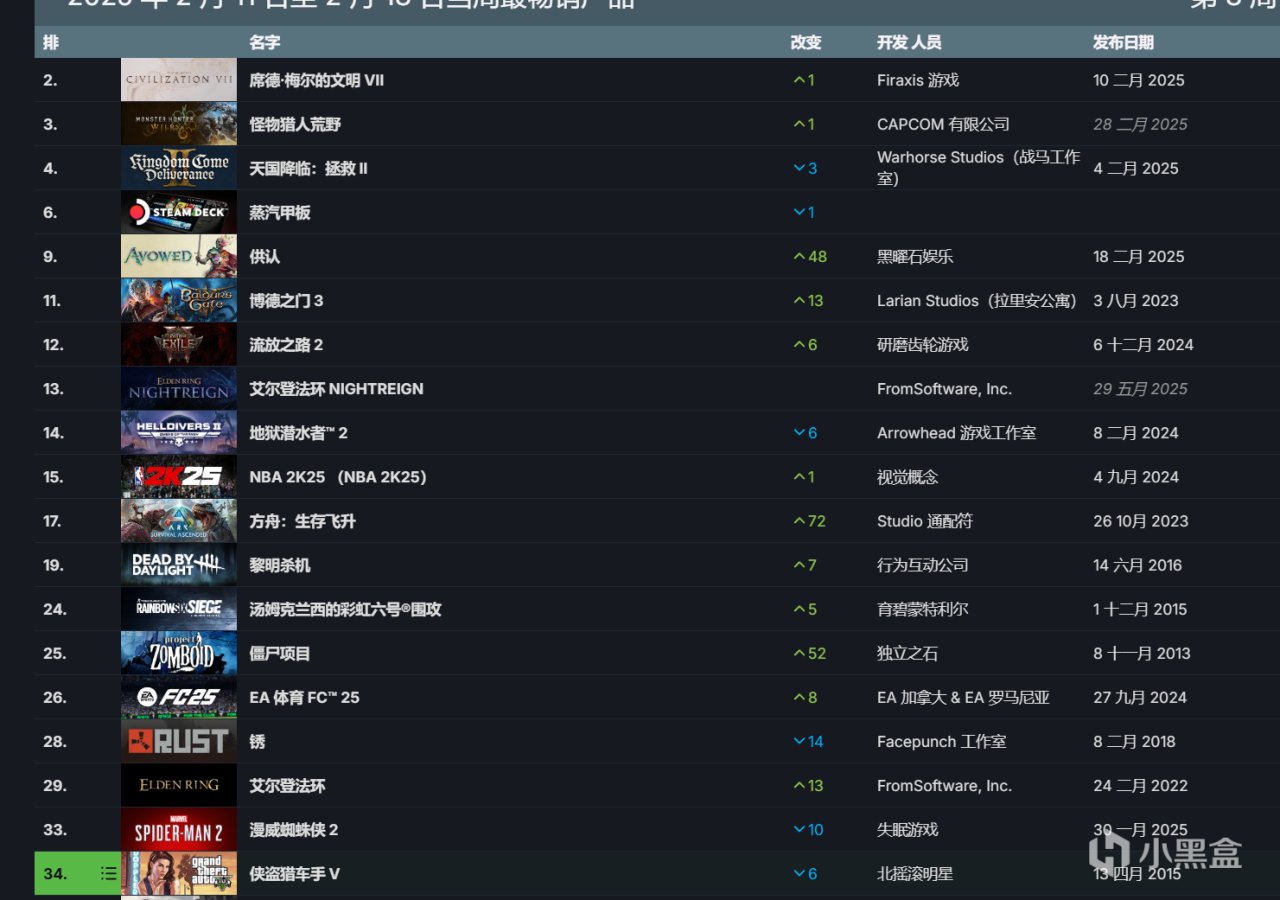Open the 侠盗猎车手 V game link

pyautogui.click(x=294, y=873)
